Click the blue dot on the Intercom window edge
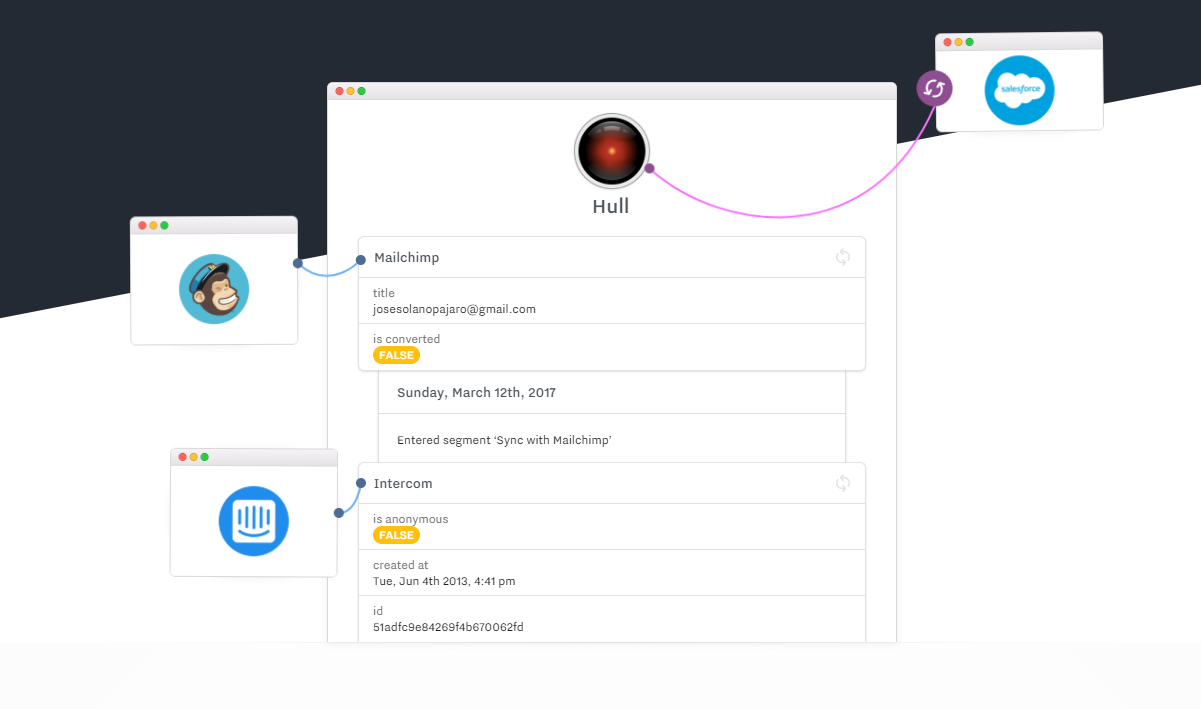1201x709 pixels. 339,513
